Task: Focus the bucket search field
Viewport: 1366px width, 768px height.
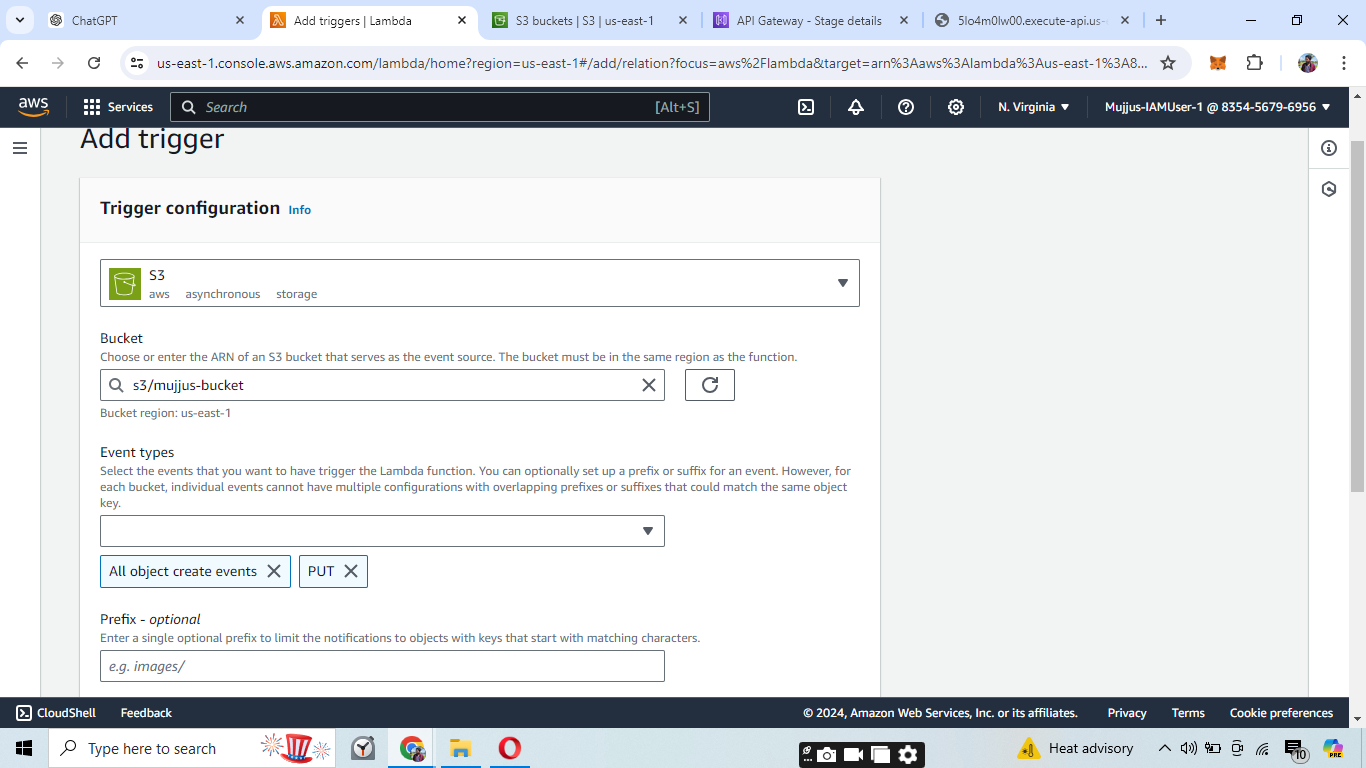Action: point(382,385)
